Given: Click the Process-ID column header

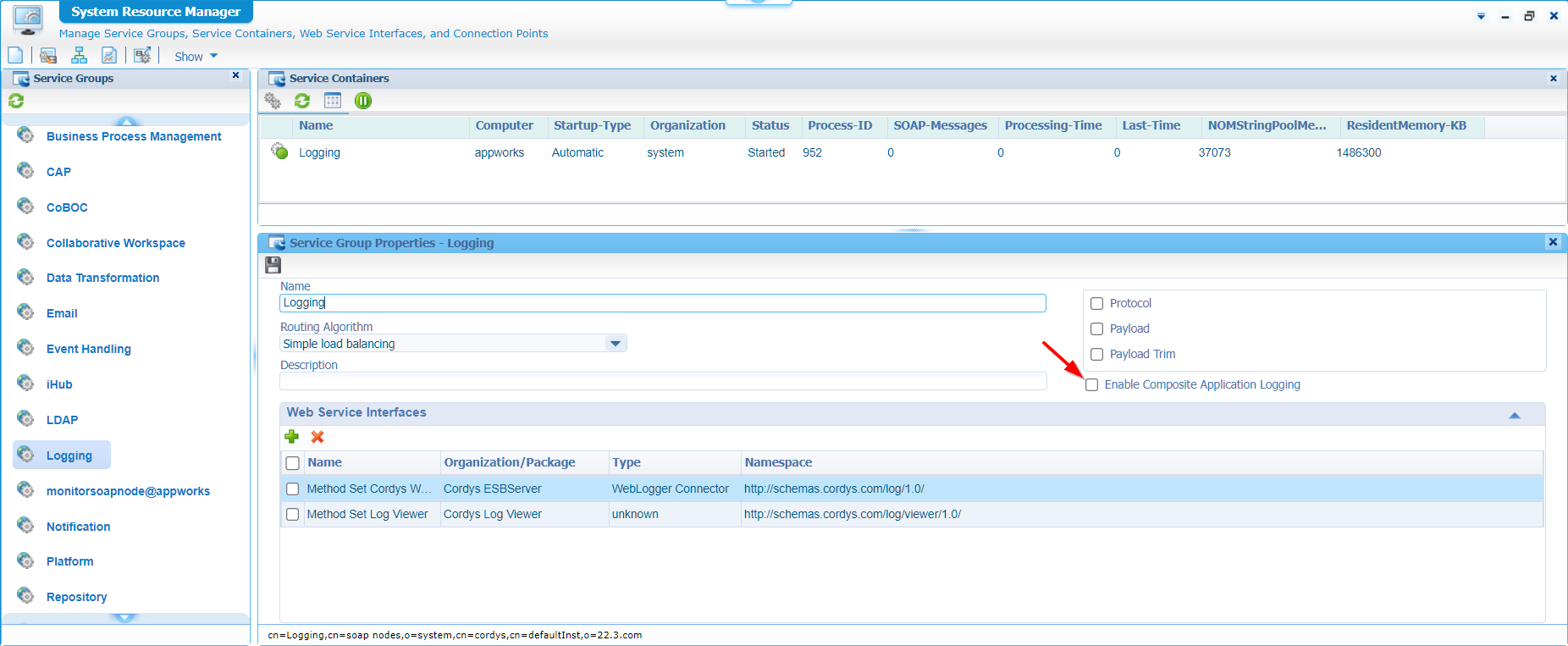Looking at the screenshot, I should (x=840, y=125).
